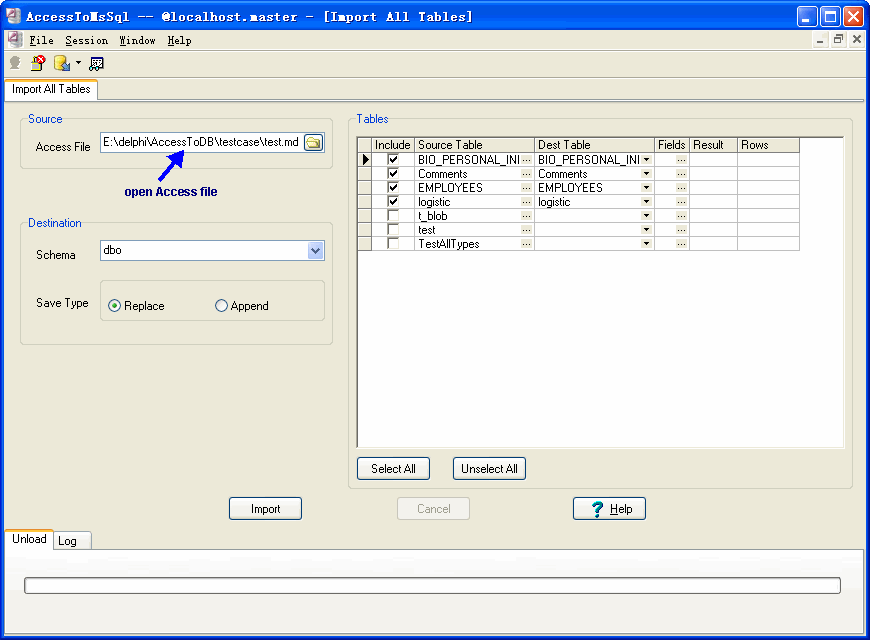Open the Window menu
The height and width of the screenshot is (640, 870).
coord(137,41)
